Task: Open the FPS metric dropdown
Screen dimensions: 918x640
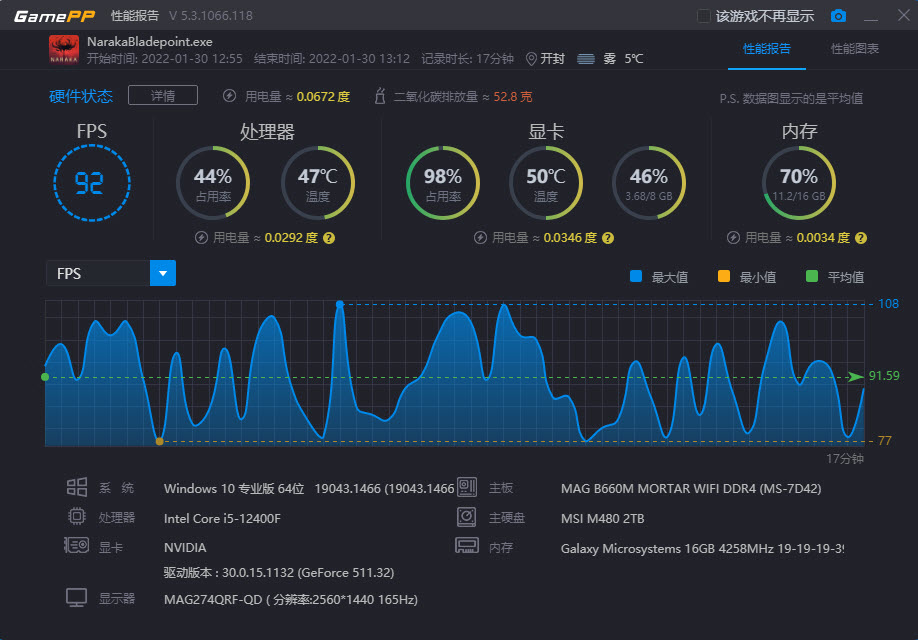Action: coord(100,272)
